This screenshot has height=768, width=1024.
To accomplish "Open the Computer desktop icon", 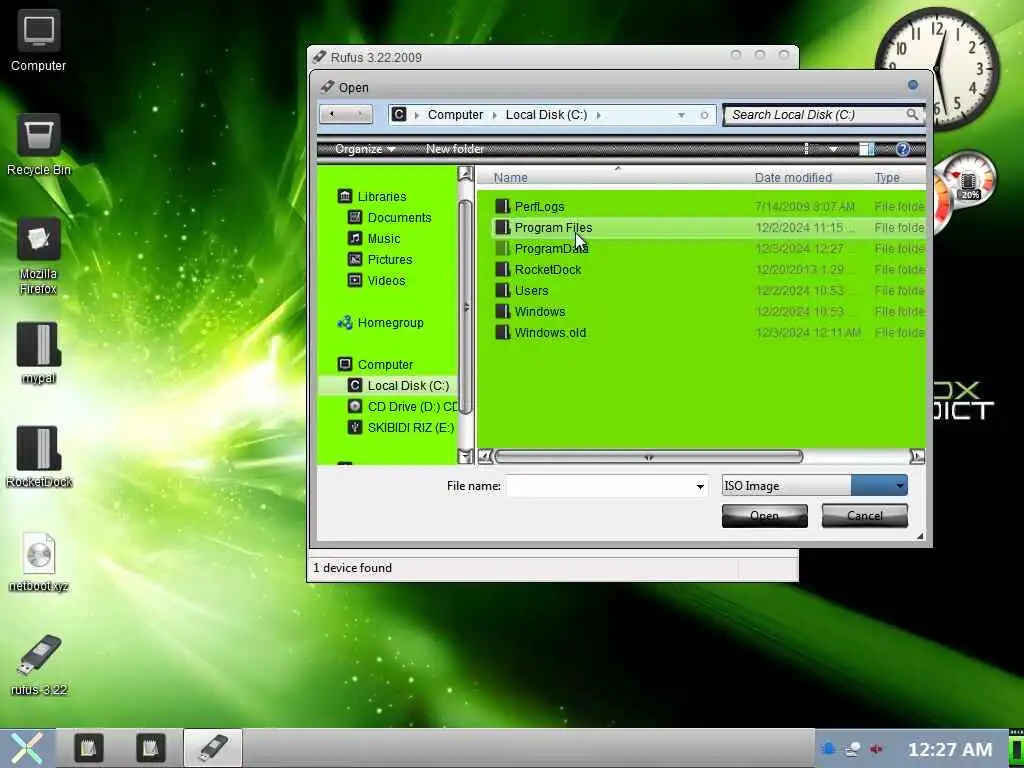I will tap(39, 40).
